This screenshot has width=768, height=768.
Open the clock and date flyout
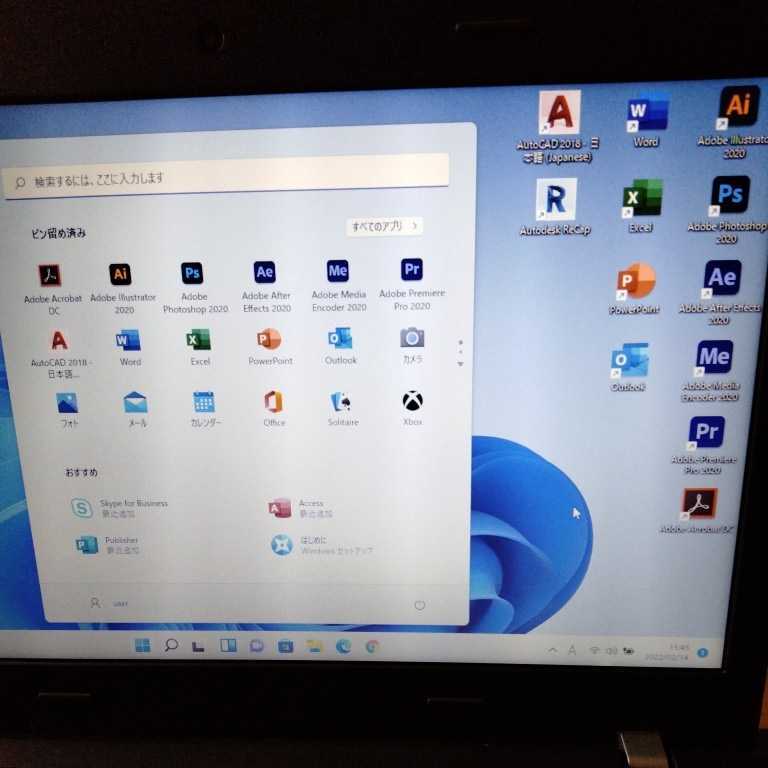667,652
